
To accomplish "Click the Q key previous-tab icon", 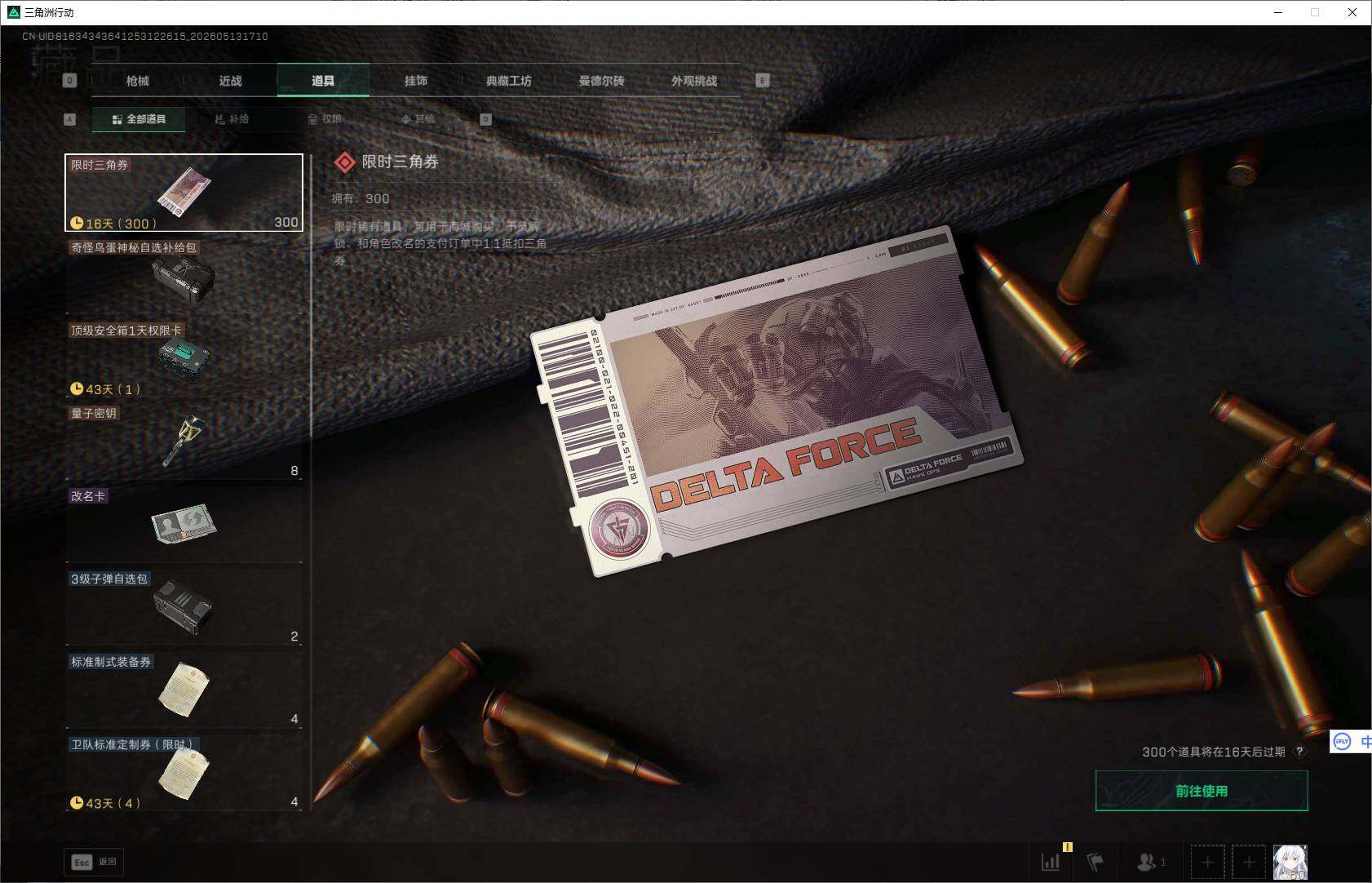I will [69, 81].
